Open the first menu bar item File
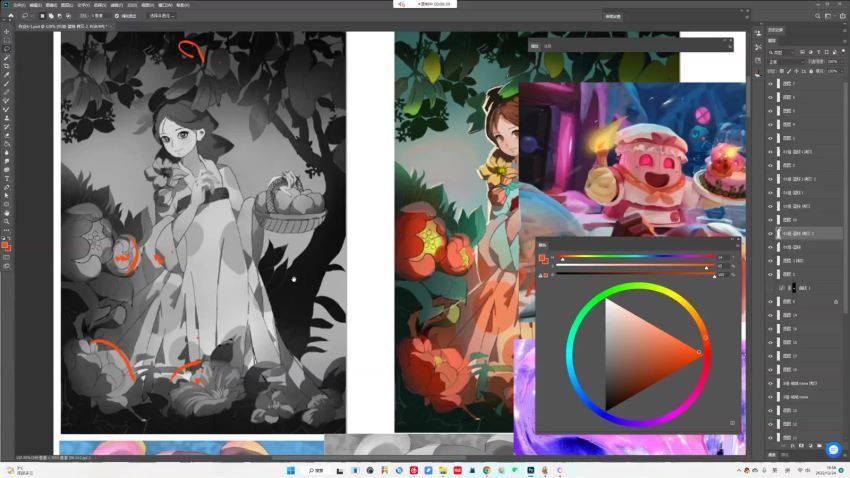This screenshot has height=478, width=850. click(x=18, y=5)
